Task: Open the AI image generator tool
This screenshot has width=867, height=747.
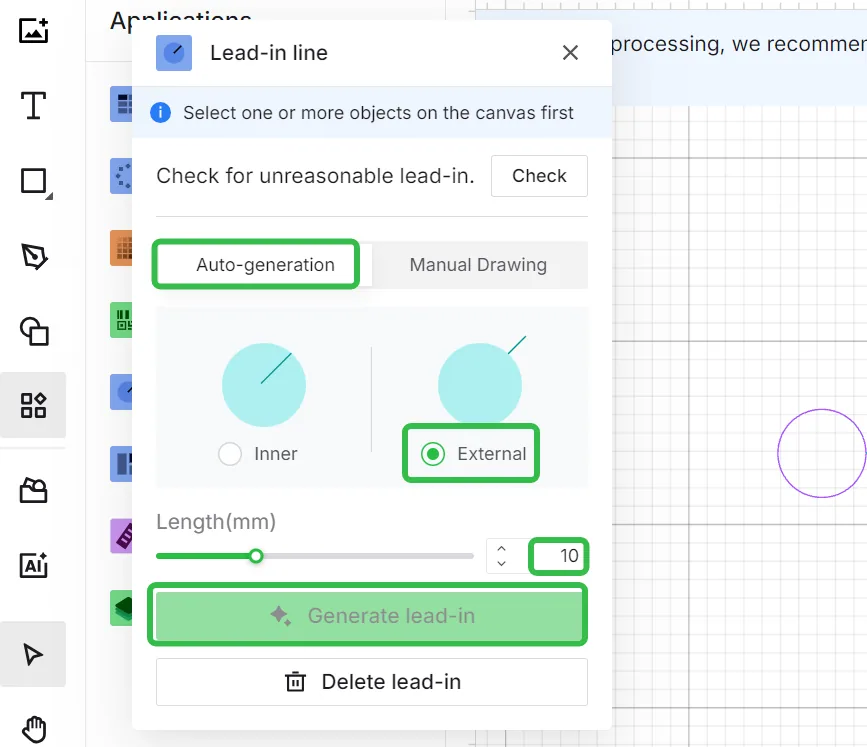Action: pyautogui.click(x=33, y=565)
